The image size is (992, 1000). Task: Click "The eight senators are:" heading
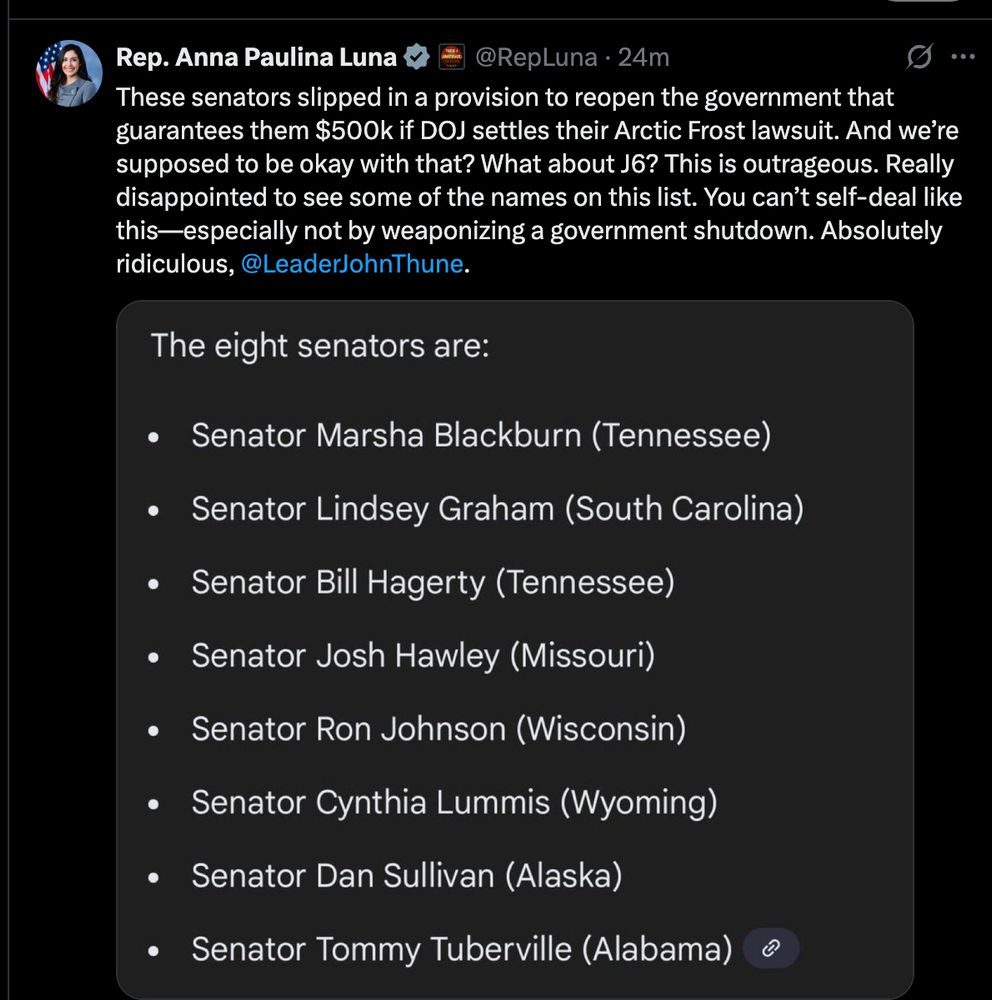(320, 347)
